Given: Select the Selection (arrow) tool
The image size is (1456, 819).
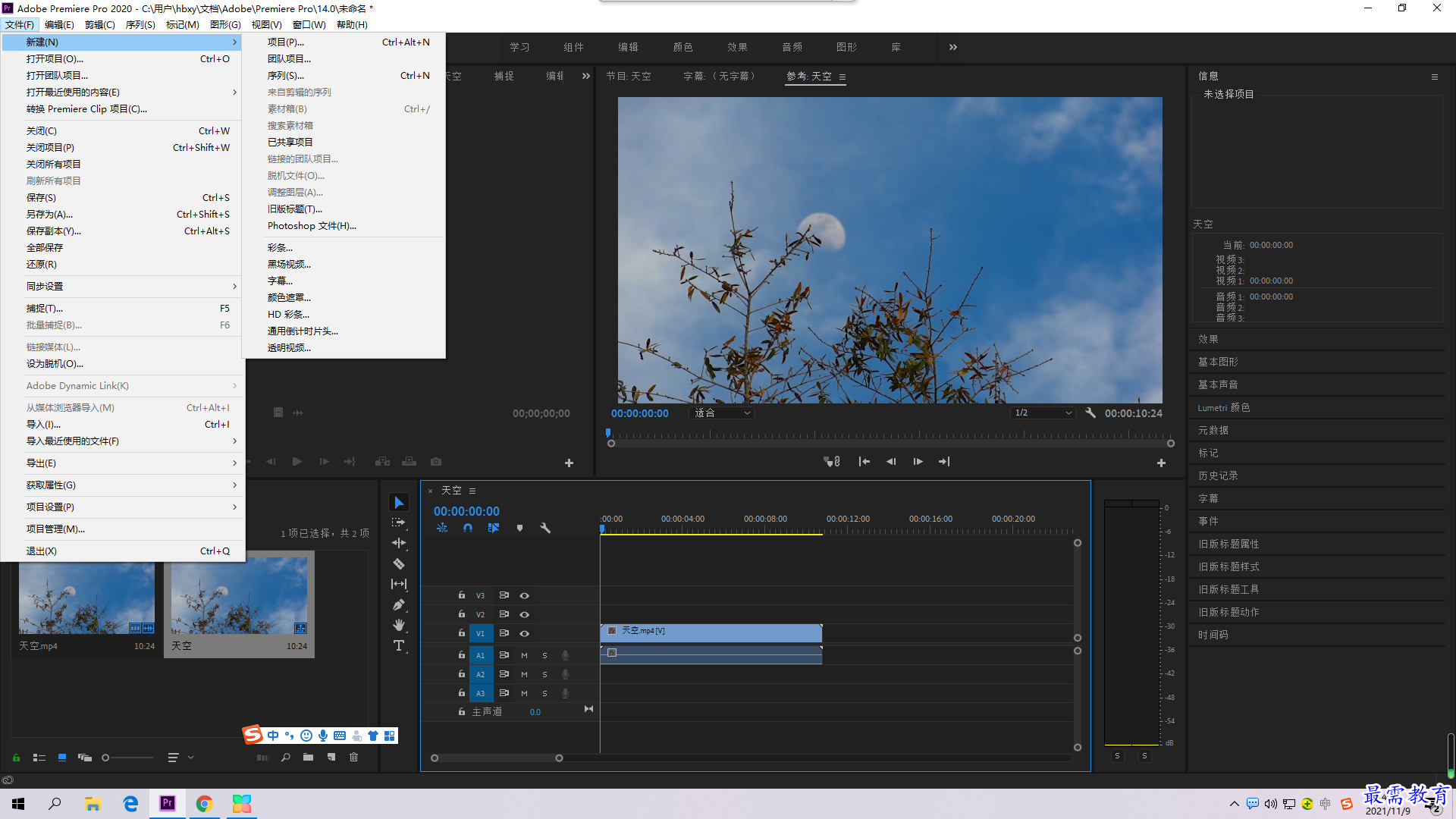Looking at the screenshot, I should [x=399, y=503].
